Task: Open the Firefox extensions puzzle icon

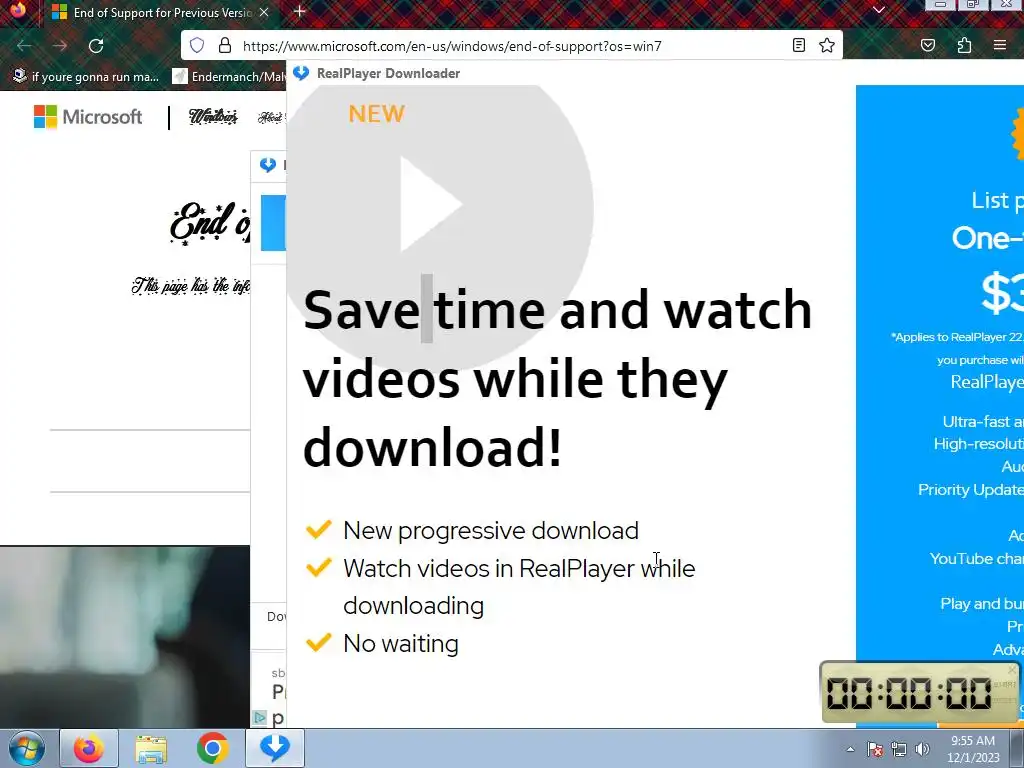Action: (x=964, y=45)
